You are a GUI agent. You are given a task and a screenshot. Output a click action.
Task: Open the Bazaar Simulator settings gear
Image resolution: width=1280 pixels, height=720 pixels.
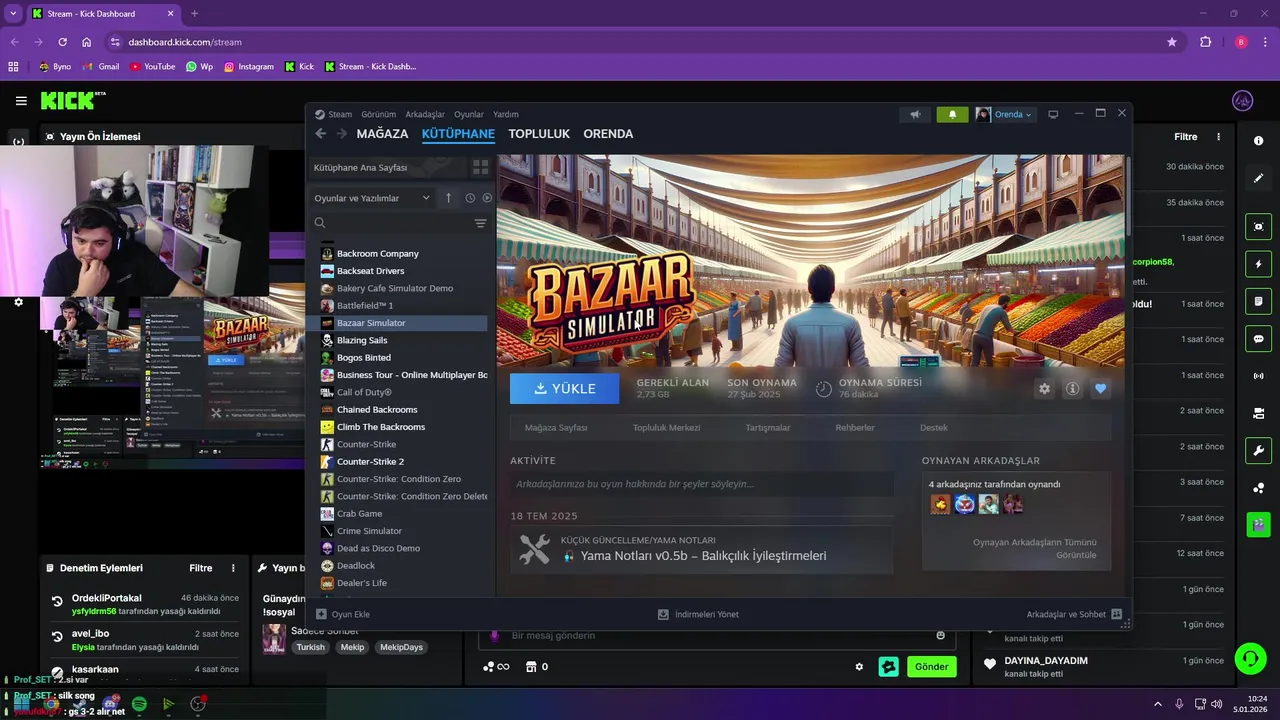click(1044, 389)
